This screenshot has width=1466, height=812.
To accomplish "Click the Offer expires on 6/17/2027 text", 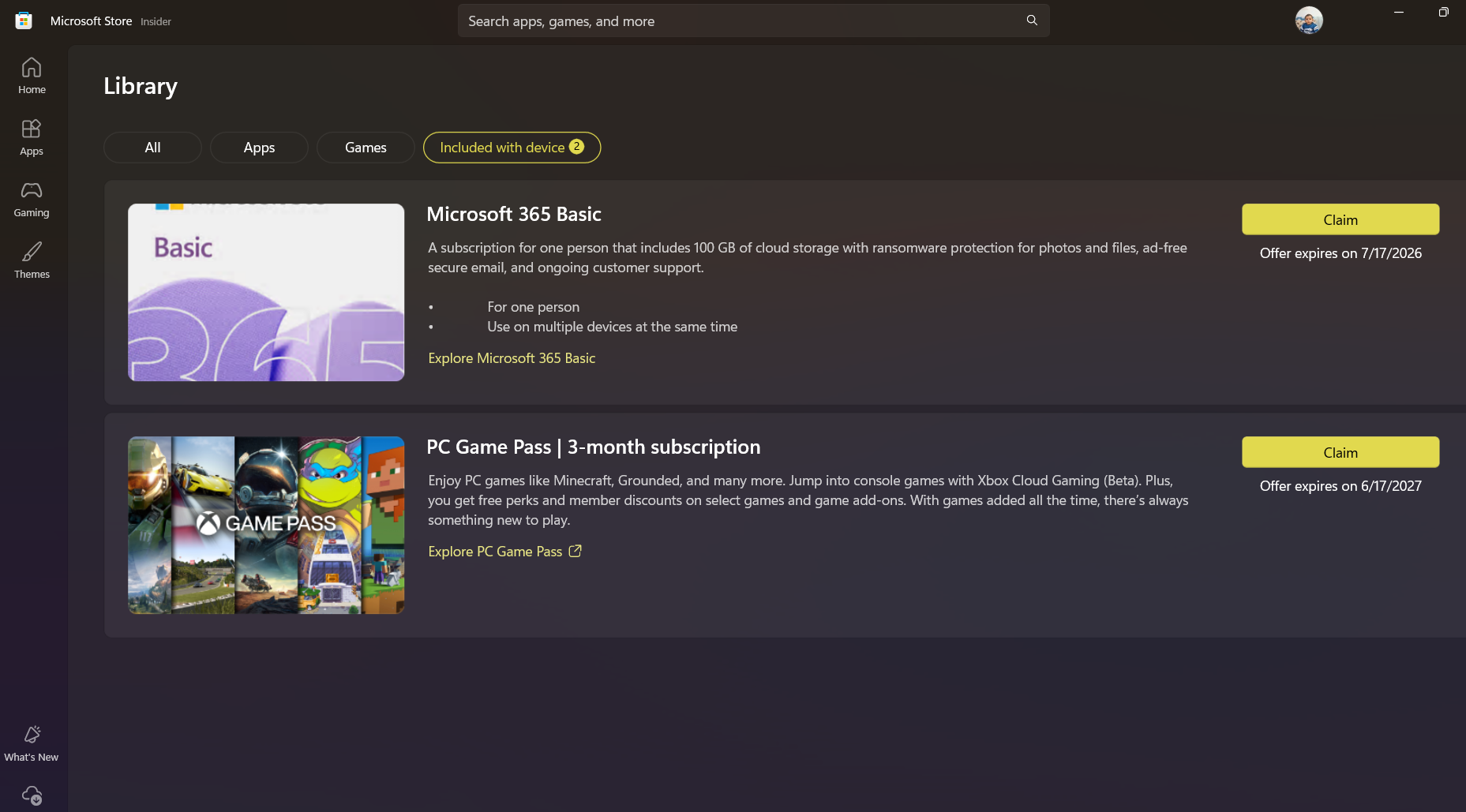I will 1340,486.
